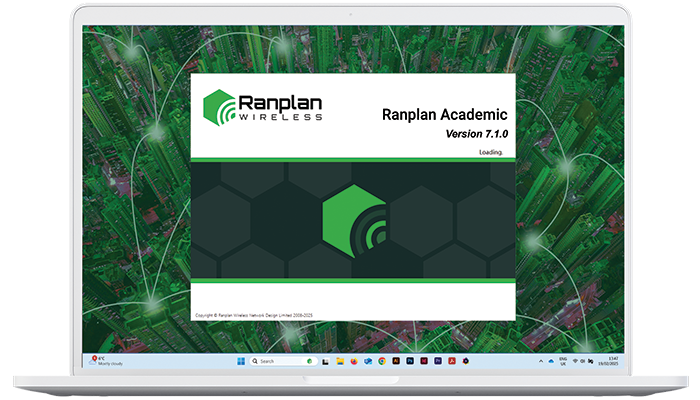
Task: Open the taskbar clock and date
Action: point(608,361)
